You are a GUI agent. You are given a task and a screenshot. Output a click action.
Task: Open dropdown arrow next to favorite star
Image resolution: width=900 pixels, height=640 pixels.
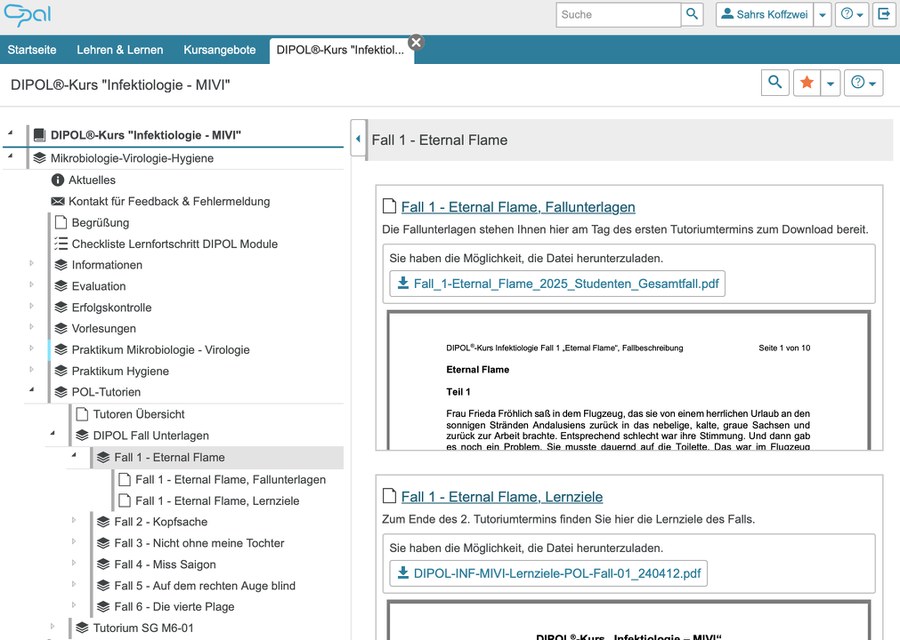pyautogui.click(x=829, y=84)
